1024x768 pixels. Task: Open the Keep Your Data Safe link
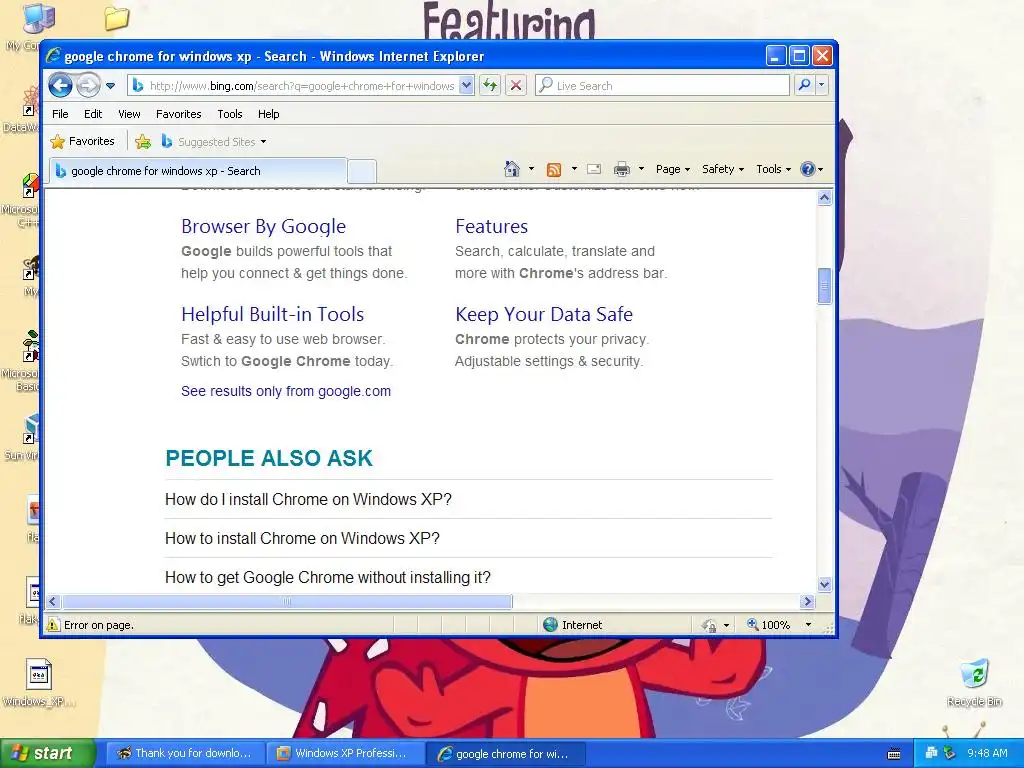pos(544,314)
